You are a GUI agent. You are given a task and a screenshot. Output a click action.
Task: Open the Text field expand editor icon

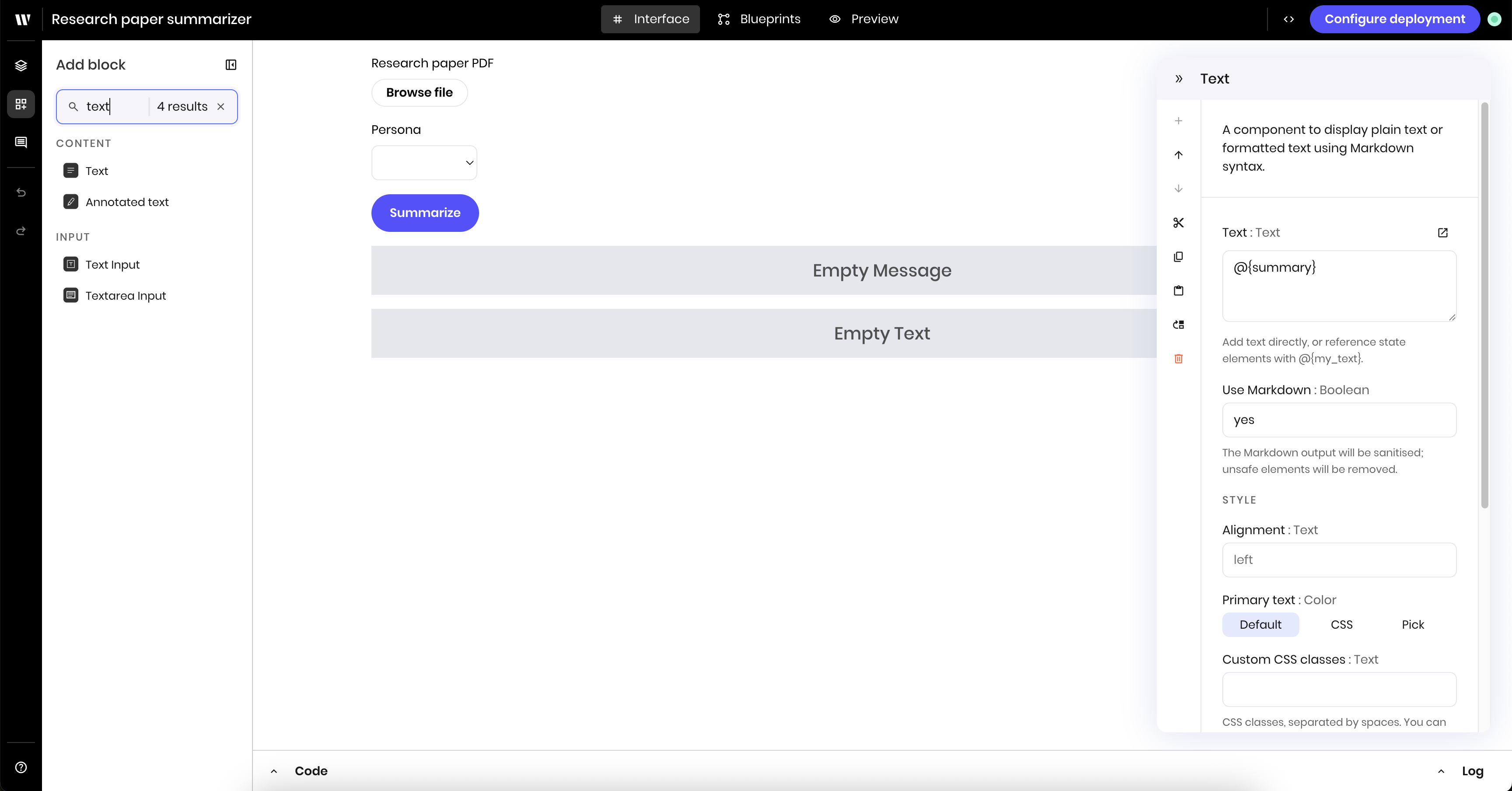click(1442, 232)
